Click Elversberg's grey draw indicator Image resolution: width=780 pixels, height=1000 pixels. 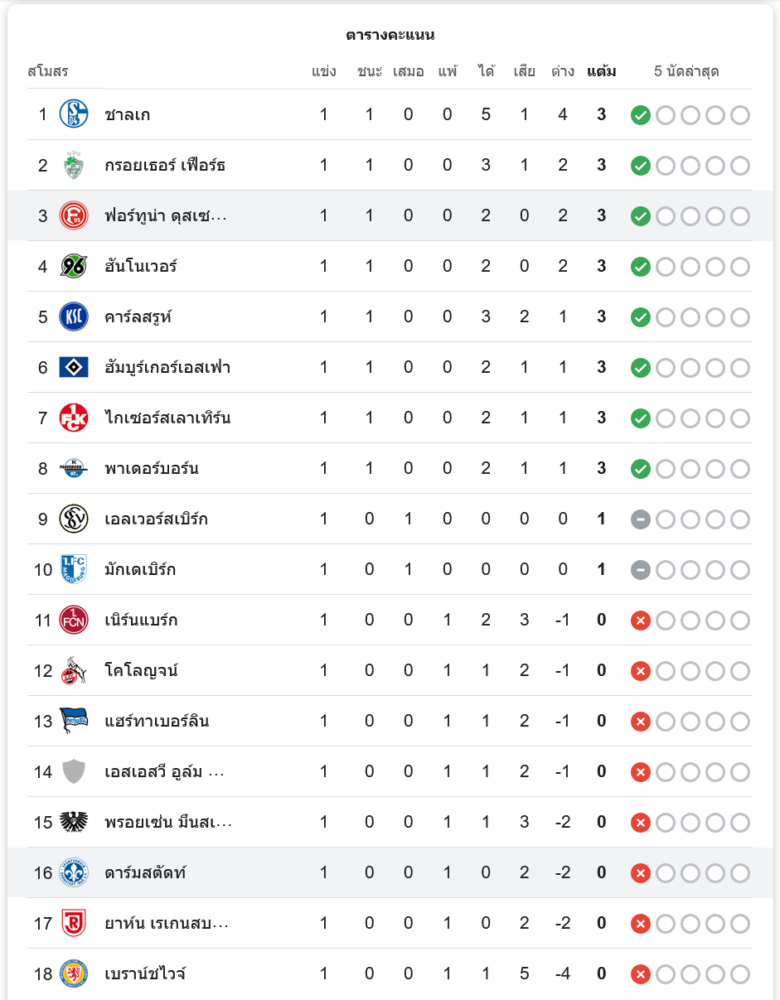641,519
